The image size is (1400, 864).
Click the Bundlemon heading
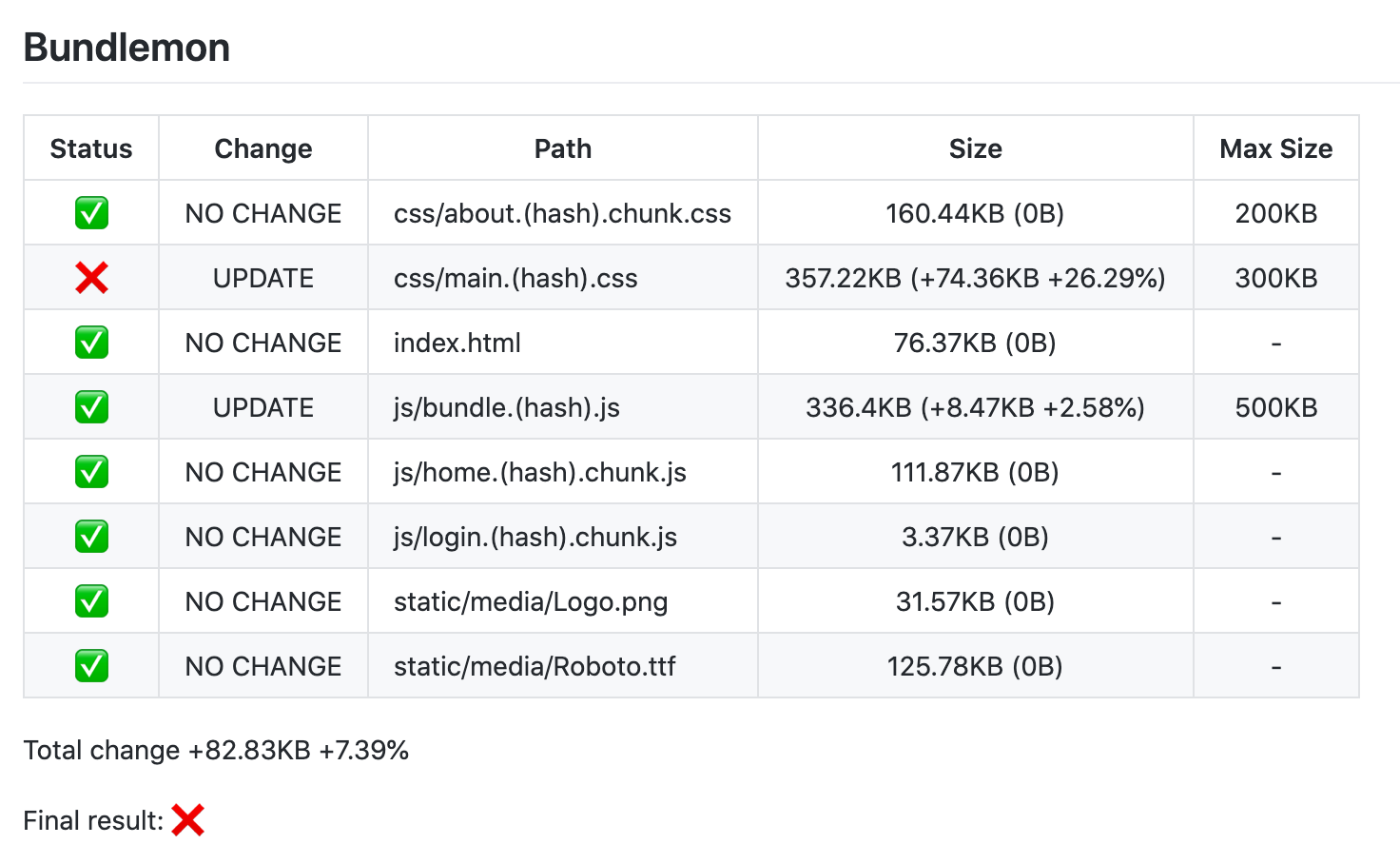(x=126, y=48)
